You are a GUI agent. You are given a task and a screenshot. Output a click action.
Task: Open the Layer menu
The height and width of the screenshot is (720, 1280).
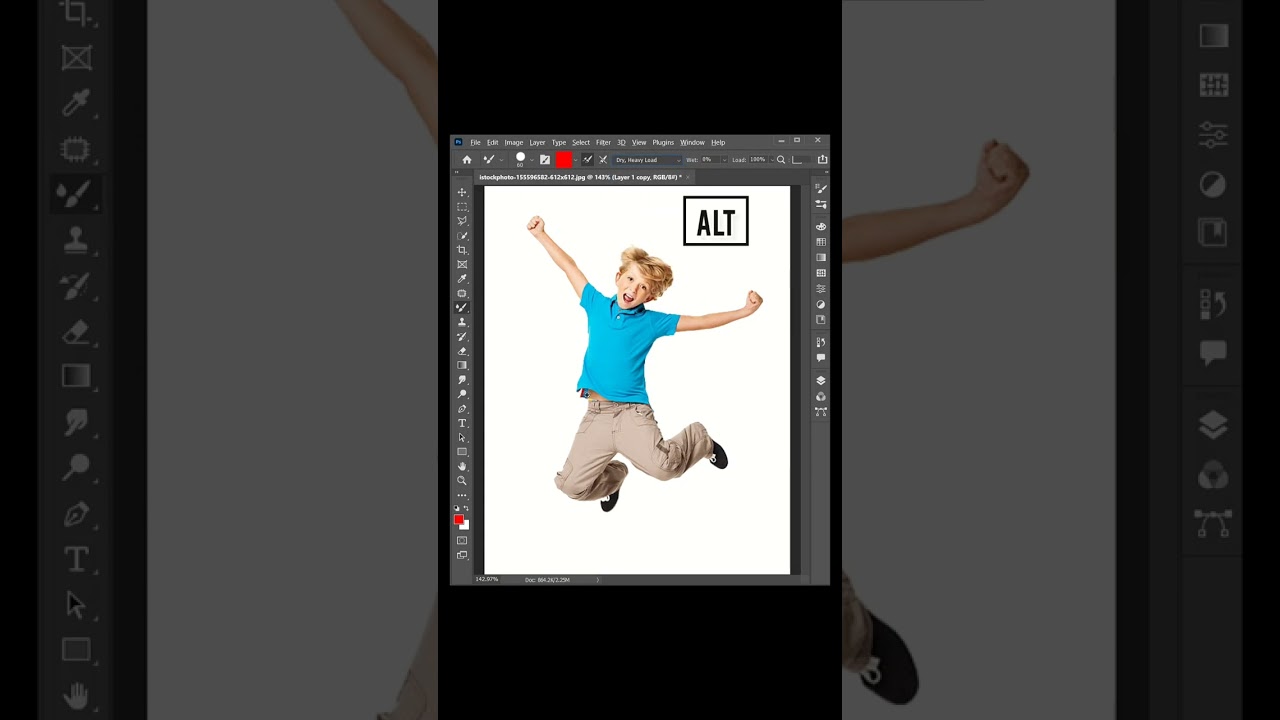tap(537, 142)
